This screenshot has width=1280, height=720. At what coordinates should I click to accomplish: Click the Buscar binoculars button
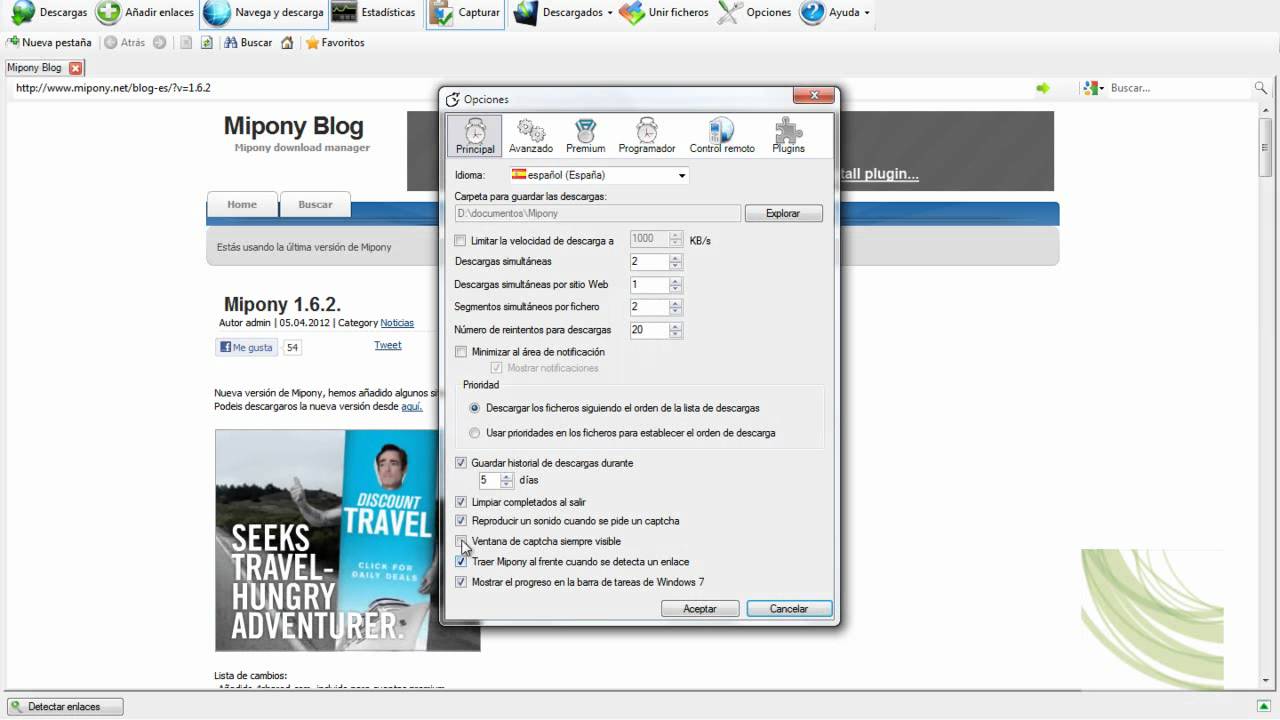point(248,43)
